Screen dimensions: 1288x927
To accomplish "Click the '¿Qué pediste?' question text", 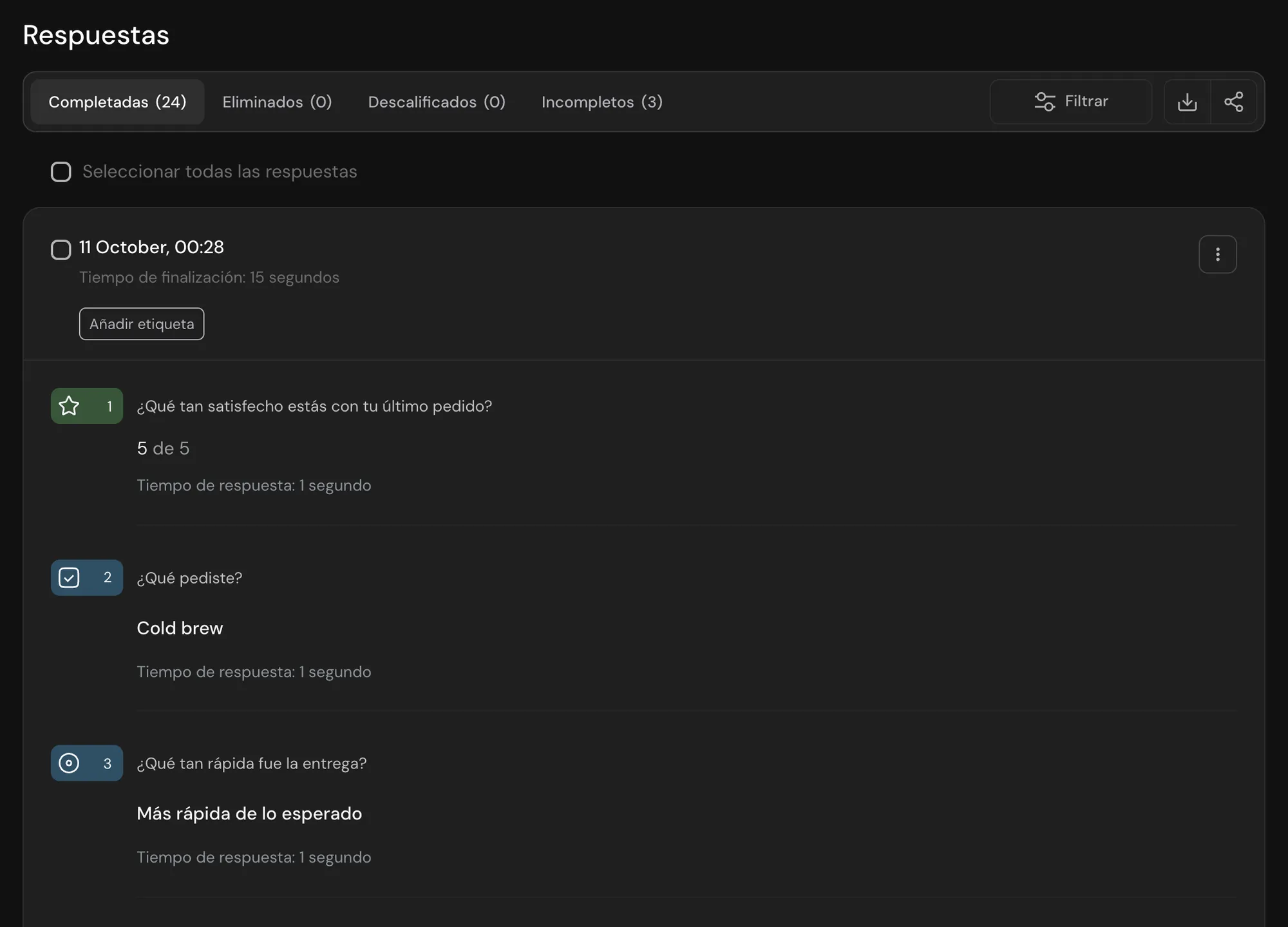I will (189, 578).
